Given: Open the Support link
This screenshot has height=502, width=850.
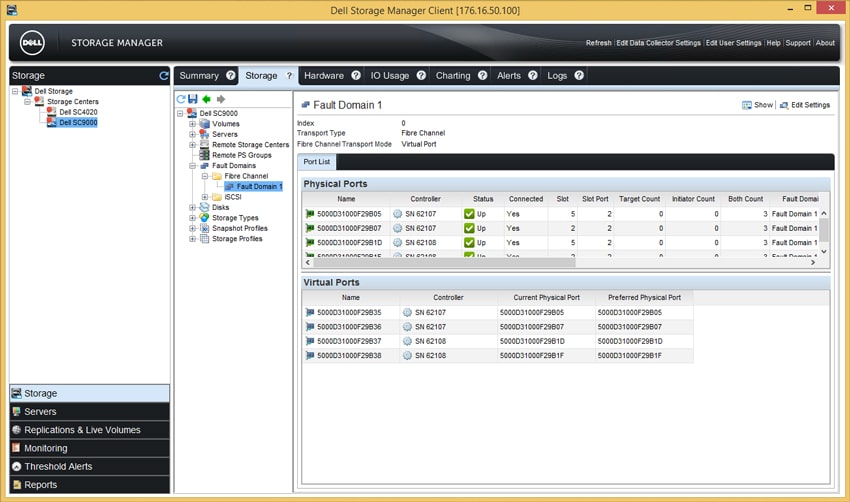Looking at the screenshot, I should pyautogui.click(x=798, y=43).
